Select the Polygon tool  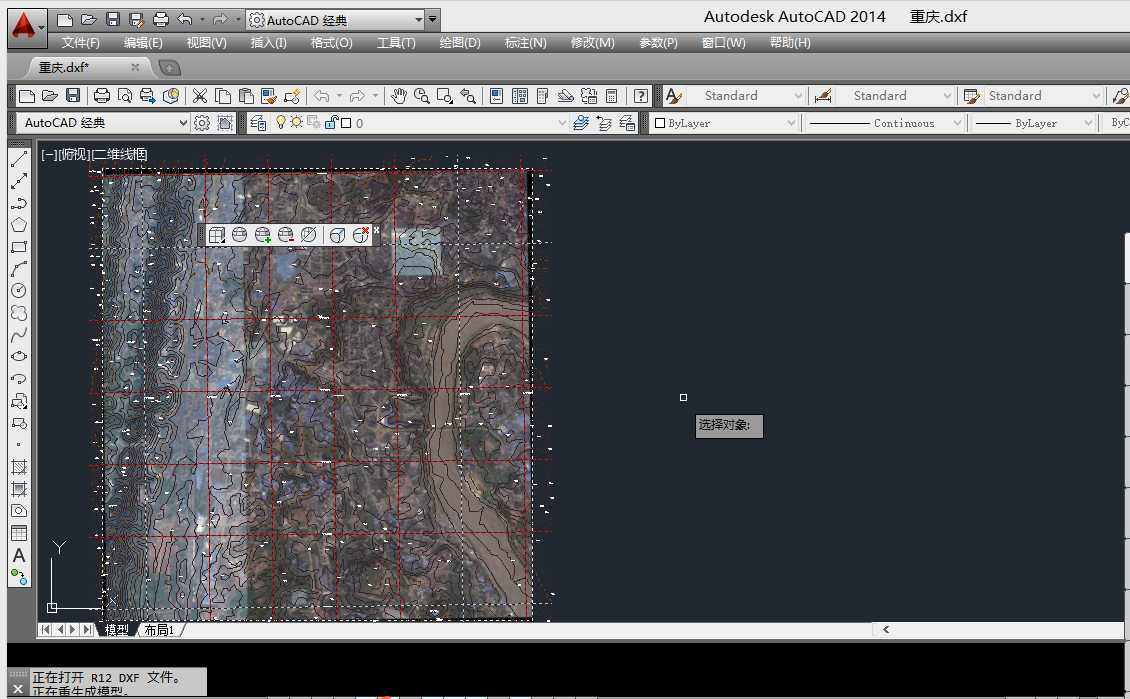pyautogui.click(x=19, y=225)
